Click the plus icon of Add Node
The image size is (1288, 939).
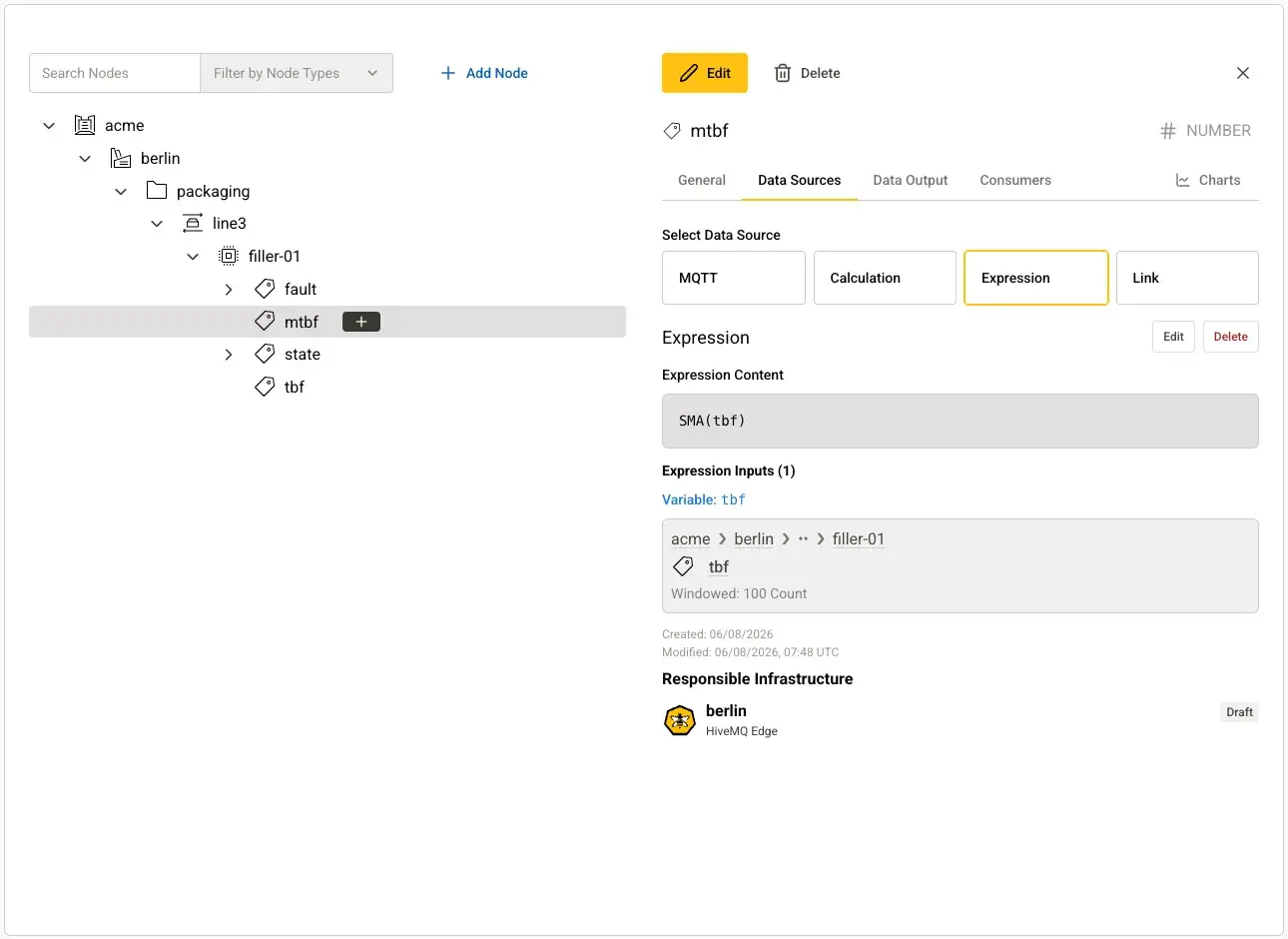tap(448, 73)
